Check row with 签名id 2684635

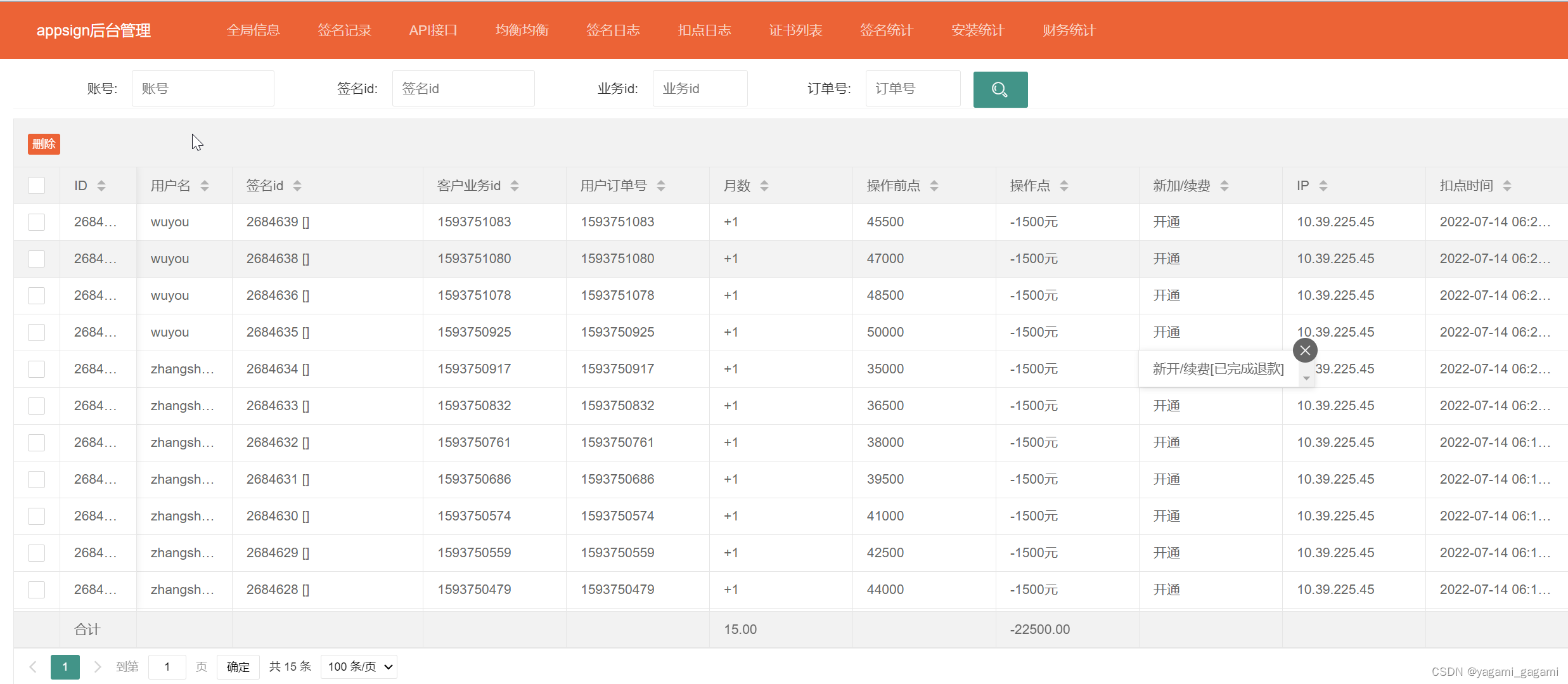[x=37, y=332]
